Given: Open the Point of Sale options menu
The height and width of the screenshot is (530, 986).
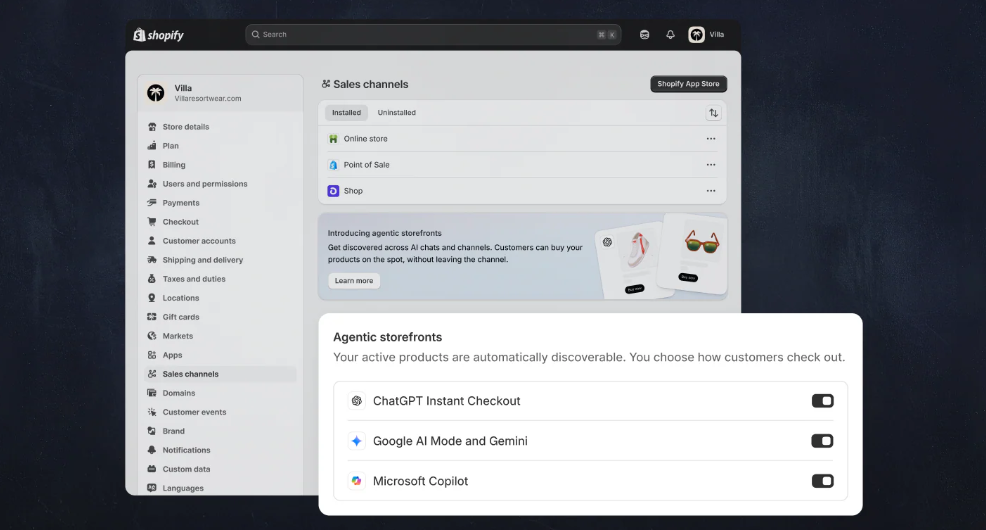Looking at the screenshot, I should (711, 165).
